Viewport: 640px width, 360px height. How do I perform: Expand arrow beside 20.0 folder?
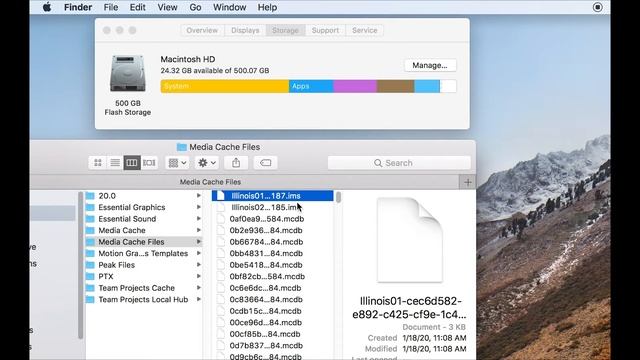coord(199,196)
